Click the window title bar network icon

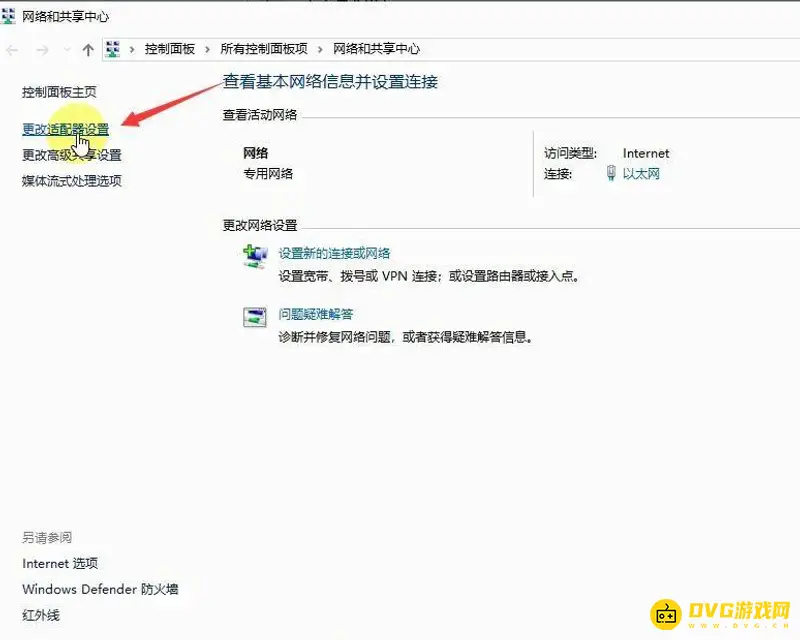(11, 17)
